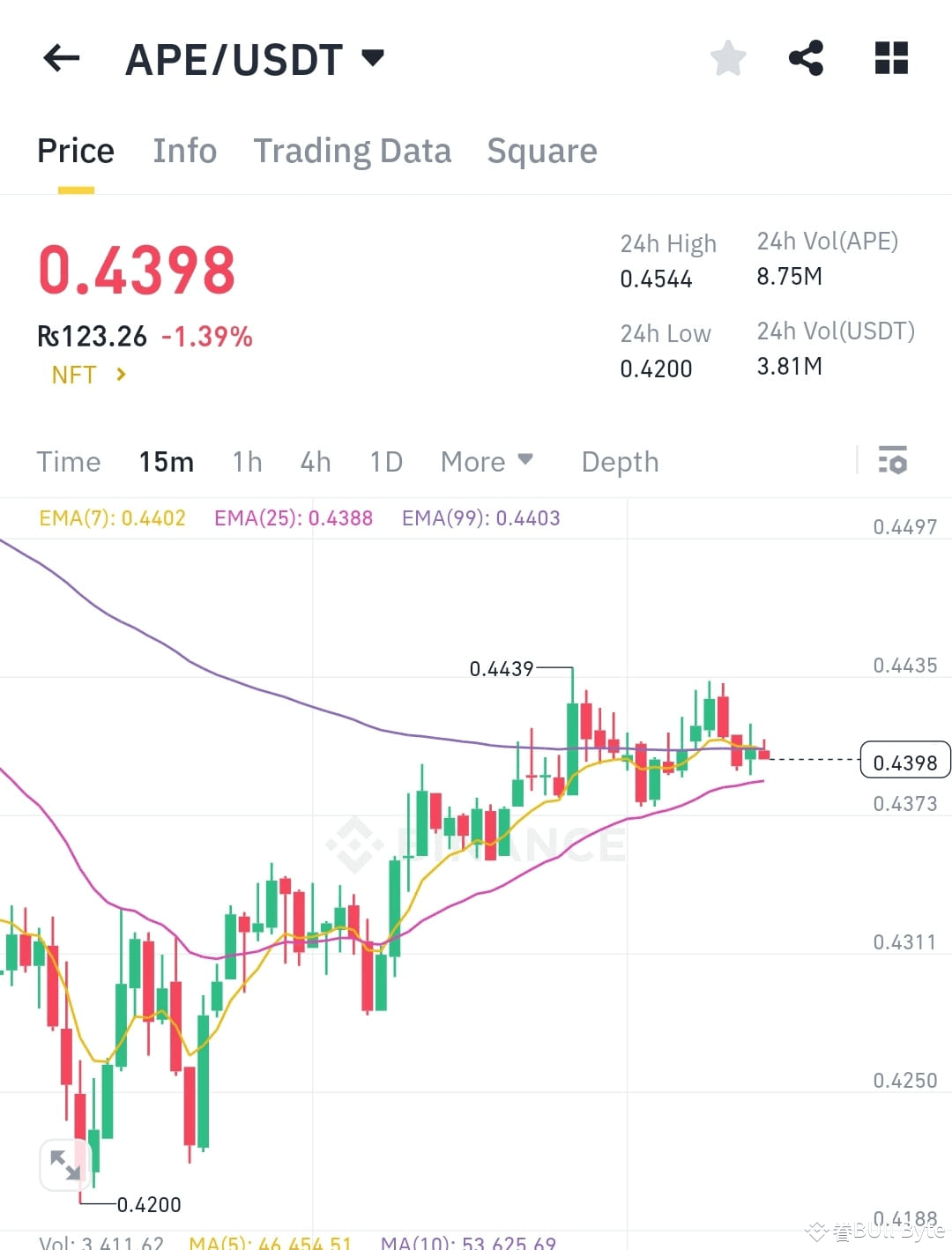The width and height of the screenshot is (952, 1250).
Task: Select the Square tab
Action: tap(542, 151)
